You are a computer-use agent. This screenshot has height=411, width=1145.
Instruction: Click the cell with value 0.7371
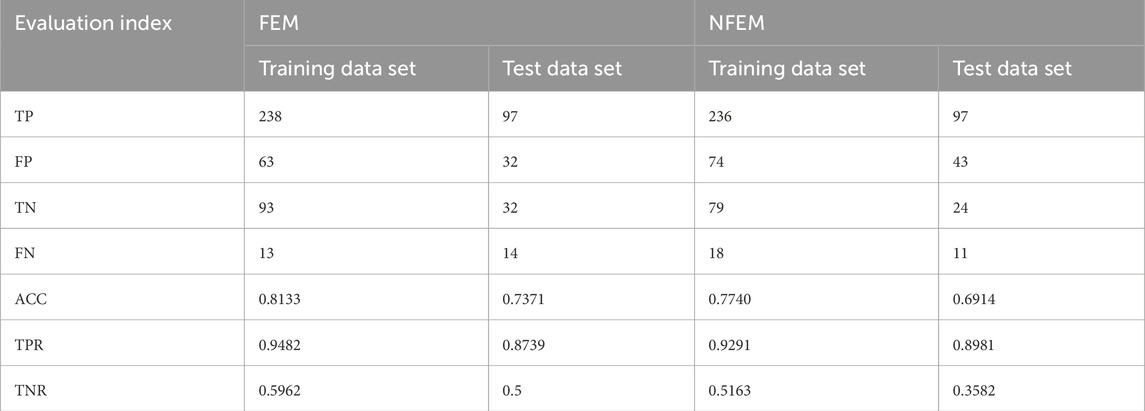pos(591,297)
